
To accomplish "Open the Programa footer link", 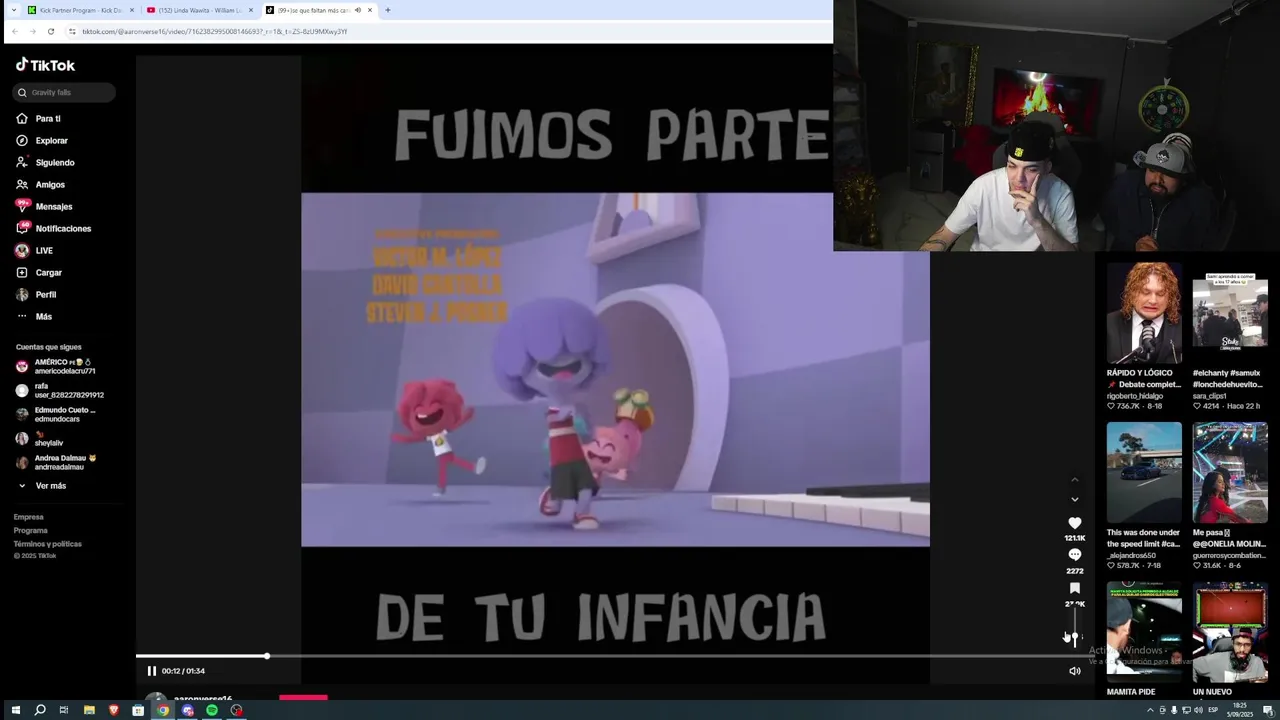I will 31,530.
